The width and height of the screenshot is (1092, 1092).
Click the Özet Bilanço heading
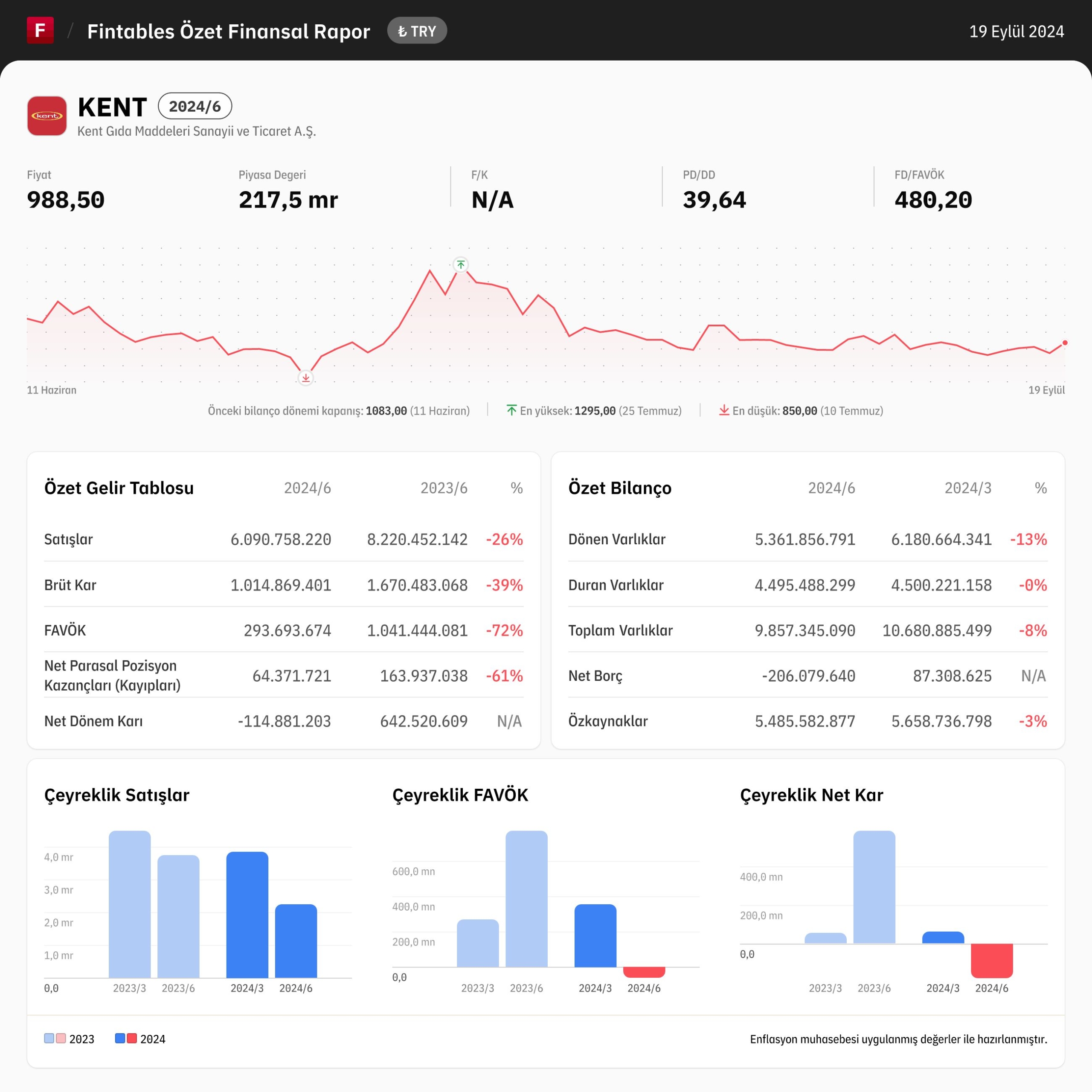coord(620,488)
